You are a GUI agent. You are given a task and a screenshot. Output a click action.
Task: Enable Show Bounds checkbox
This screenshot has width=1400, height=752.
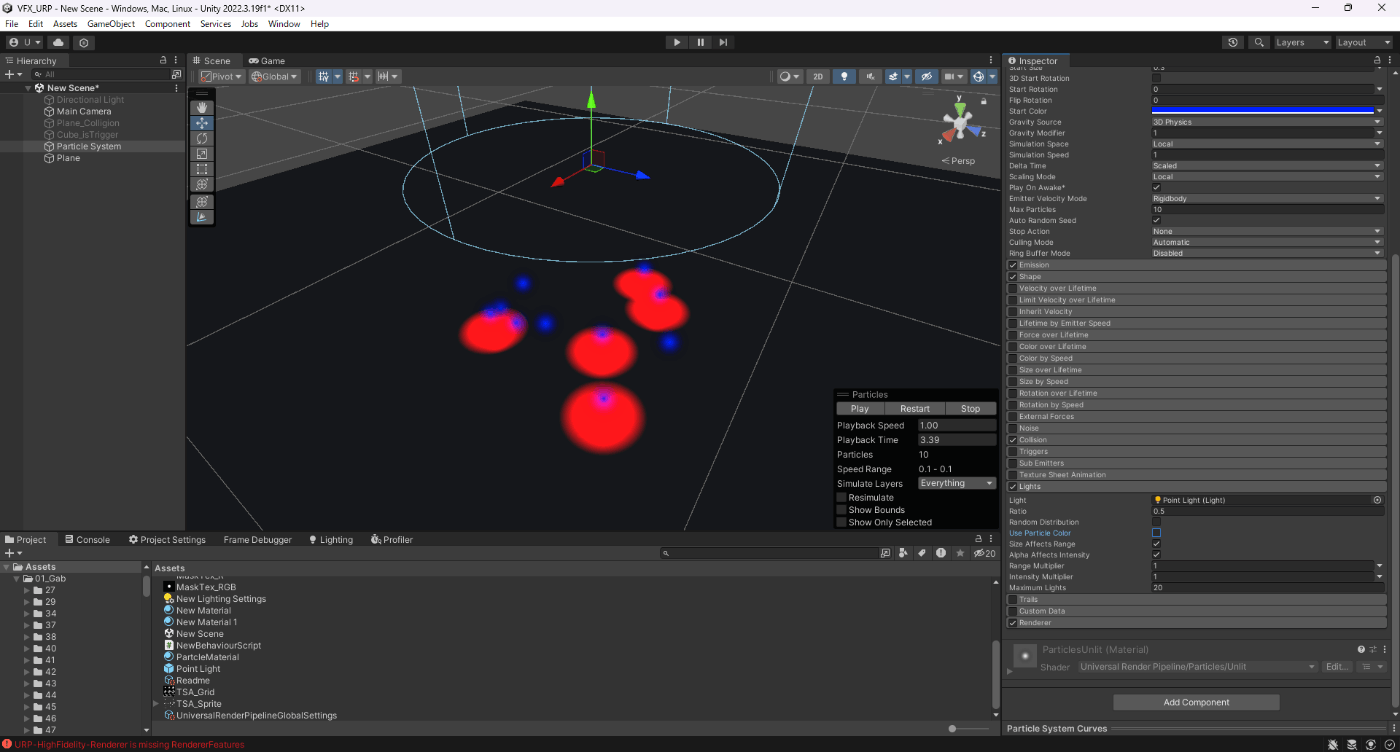pos(841,510)
